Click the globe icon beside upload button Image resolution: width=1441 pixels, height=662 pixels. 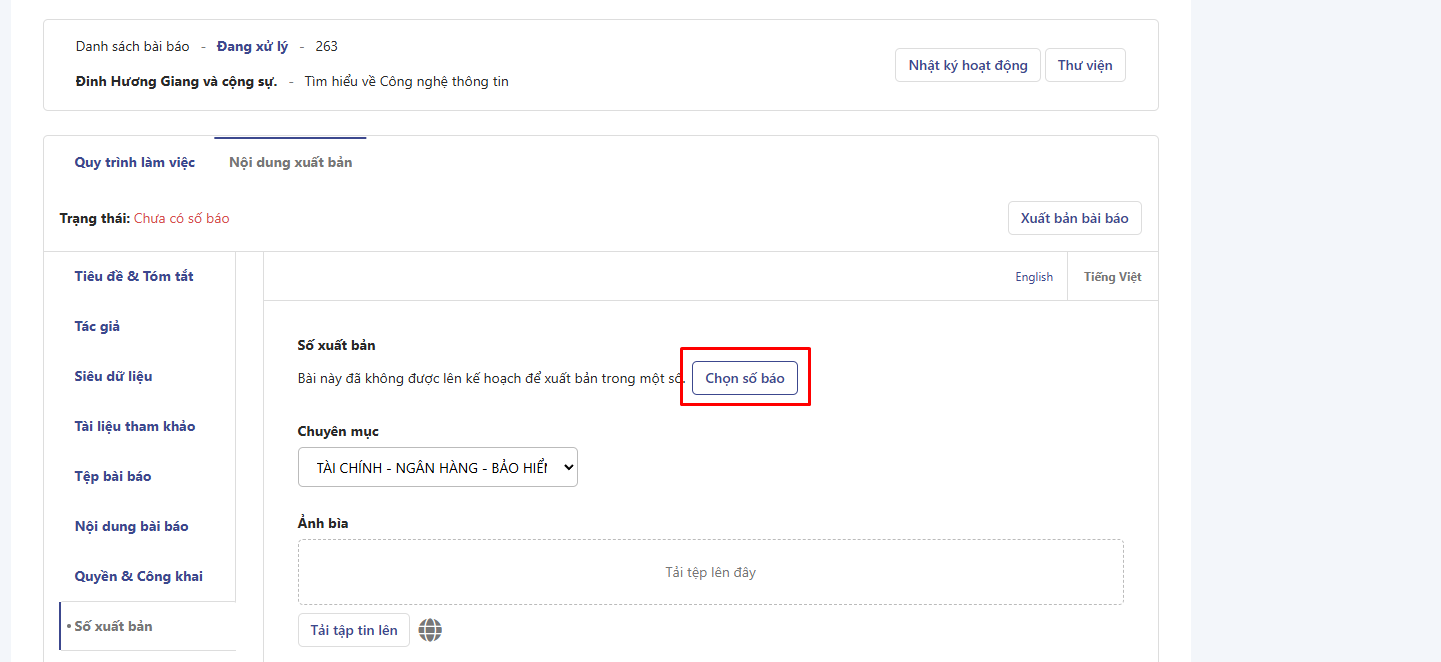coord(430,630)
